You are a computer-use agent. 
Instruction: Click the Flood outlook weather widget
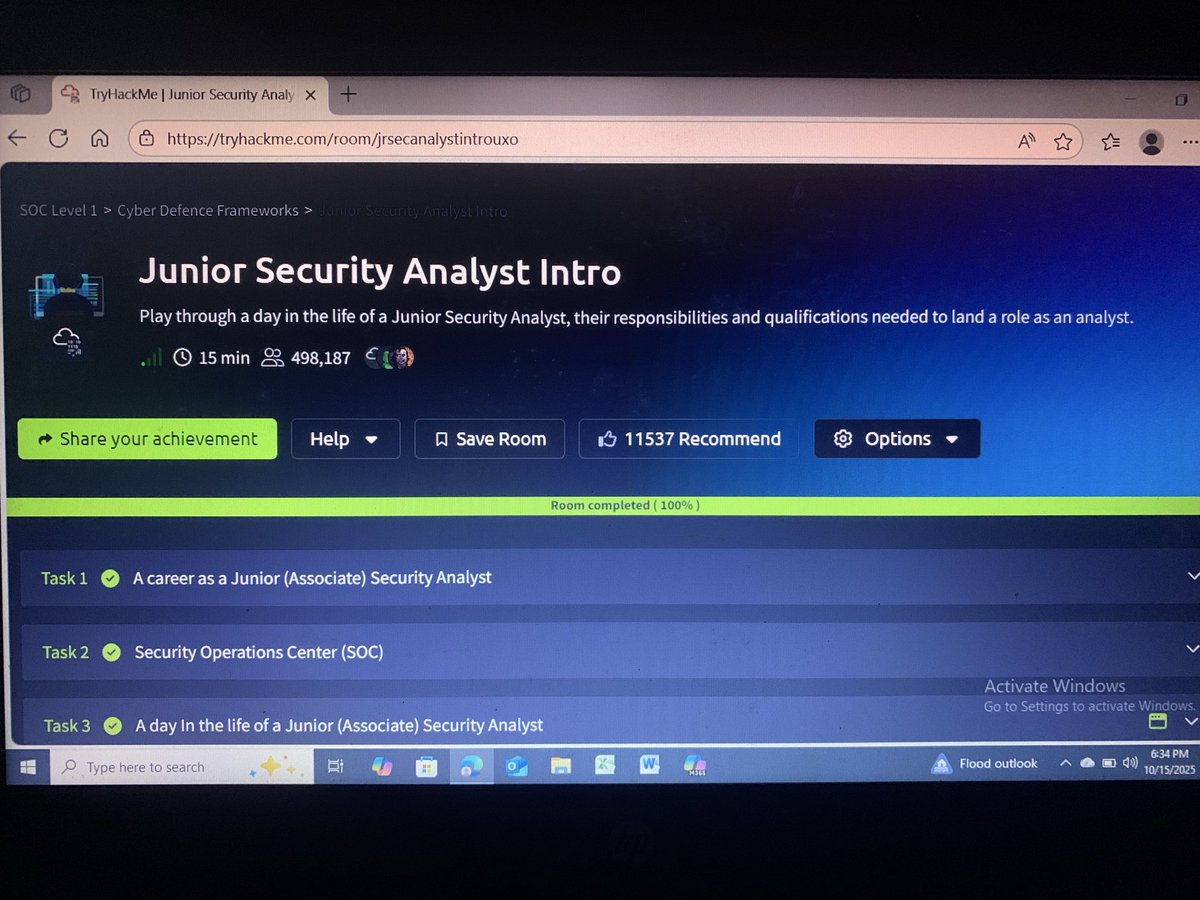point(985,764)
